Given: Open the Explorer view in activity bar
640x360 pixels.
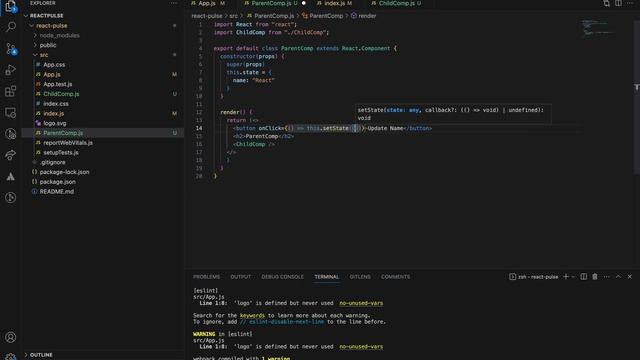Looking at the screenshot, I should tap(11, 6).
